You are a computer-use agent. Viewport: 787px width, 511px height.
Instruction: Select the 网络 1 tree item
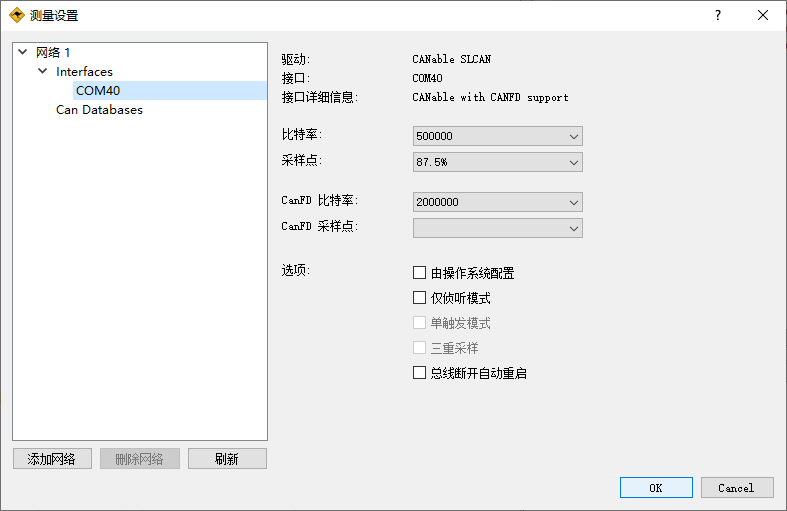(x=53, y=52)
